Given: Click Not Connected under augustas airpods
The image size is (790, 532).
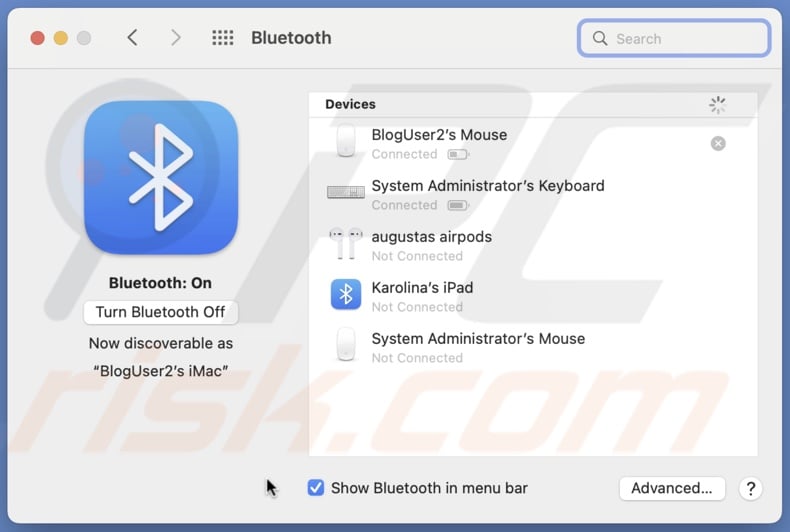Looking at the screenshot, I should point(417,256).
